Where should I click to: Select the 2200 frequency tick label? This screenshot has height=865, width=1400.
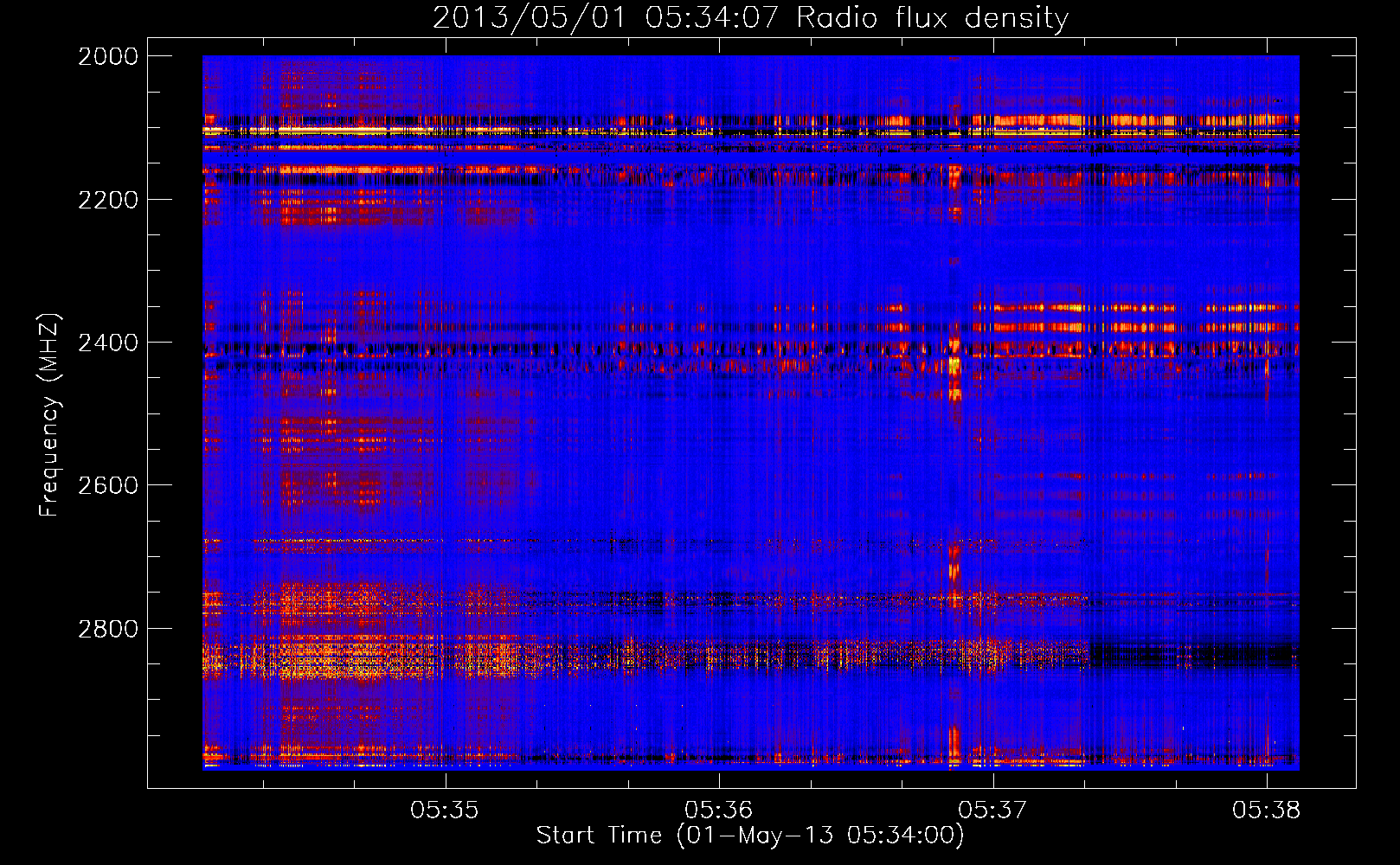[x=108, y=200]
